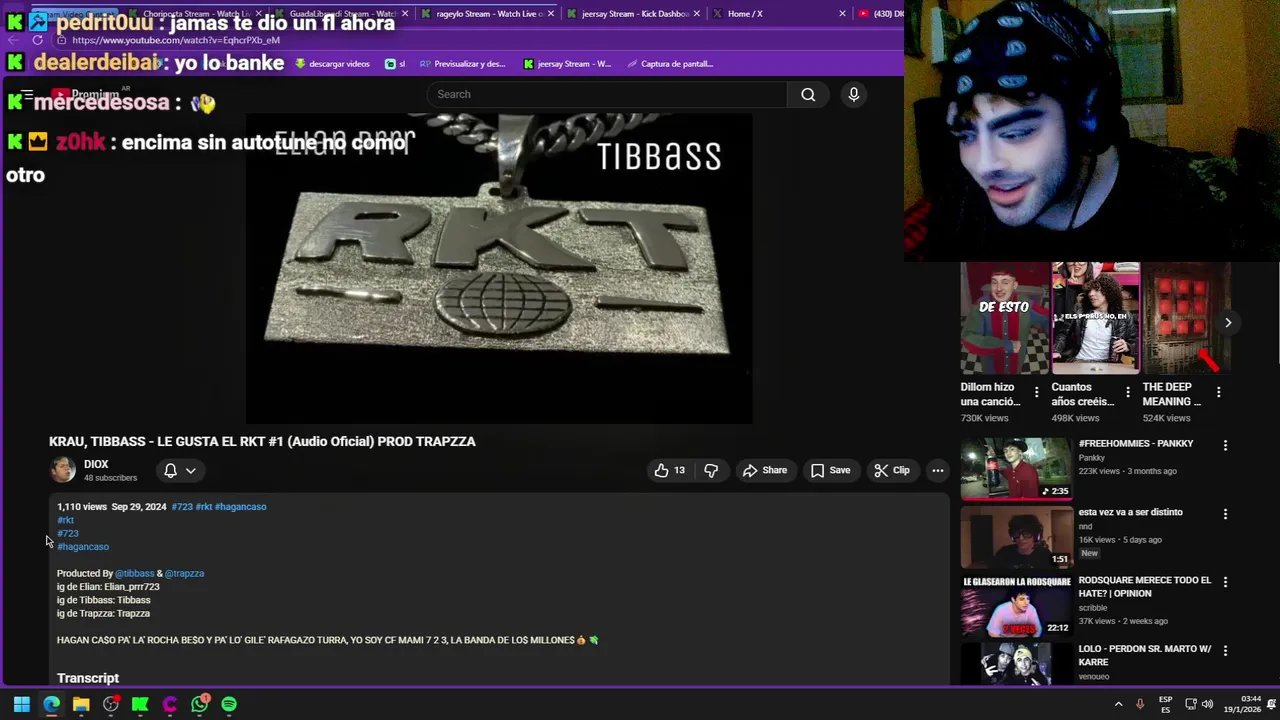Click the Share button
This screenshot has width=1280, height=720.
(x=765, y=470)
